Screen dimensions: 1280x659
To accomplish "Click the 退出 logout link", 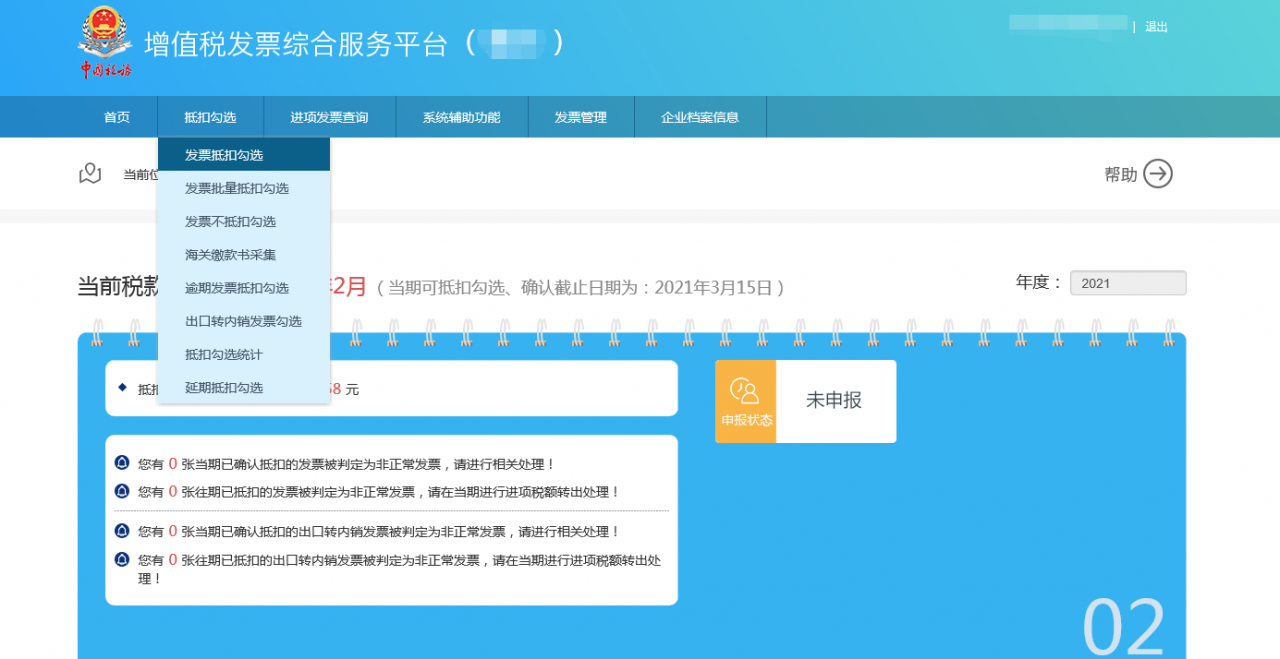I will [1155, 26].
